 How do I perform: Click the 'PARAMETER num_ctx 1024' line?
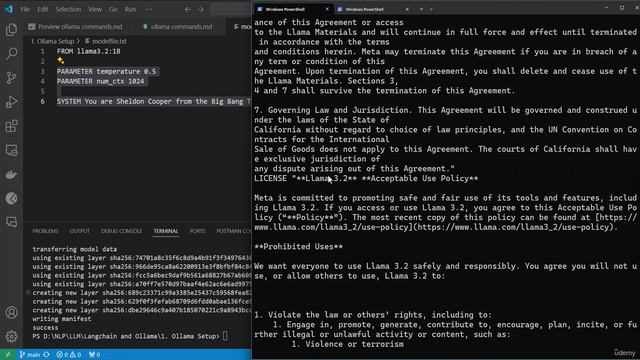[x=100, y=81]
